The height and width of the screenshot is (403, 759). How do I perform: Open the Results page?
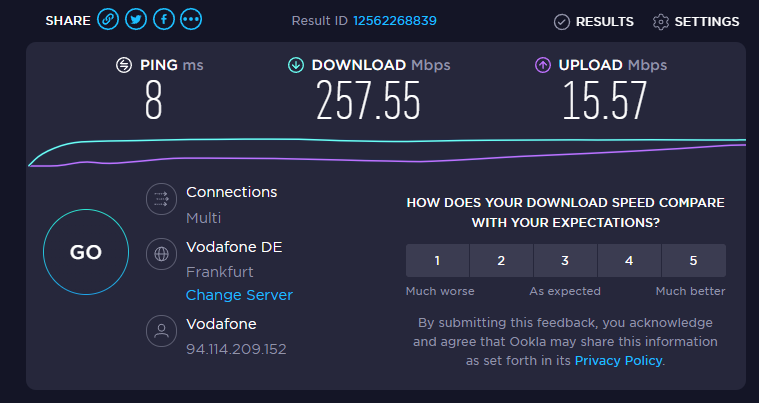[x=594, y=21]
